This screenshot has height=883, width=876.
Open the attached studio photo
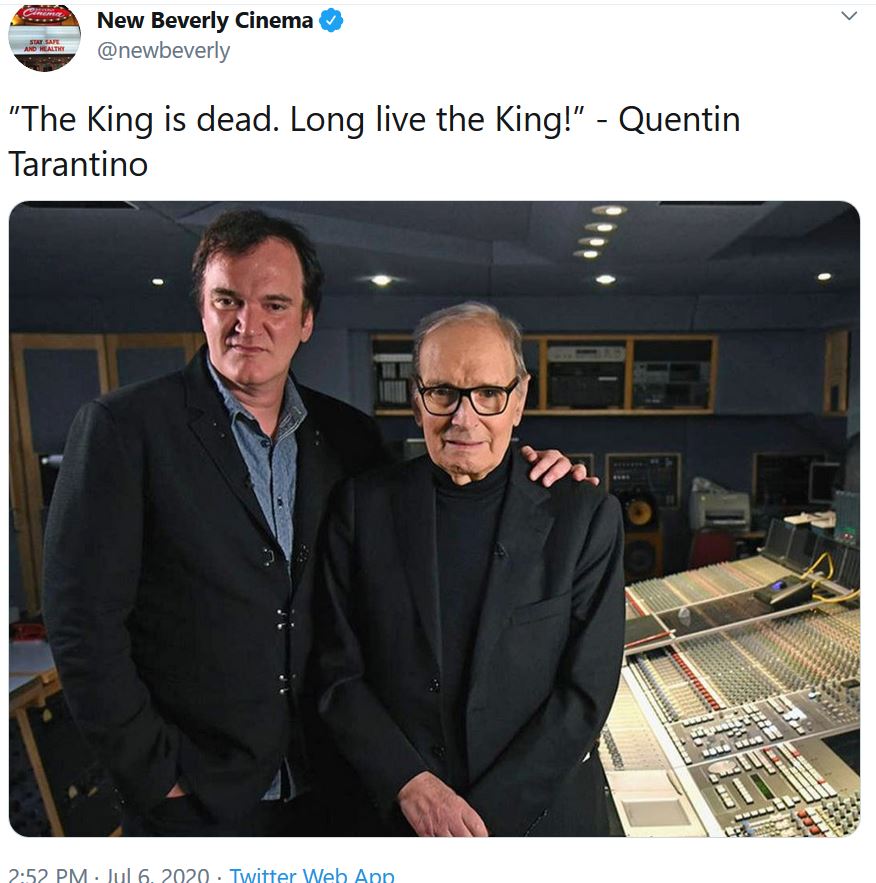click(x=434, y=519)
